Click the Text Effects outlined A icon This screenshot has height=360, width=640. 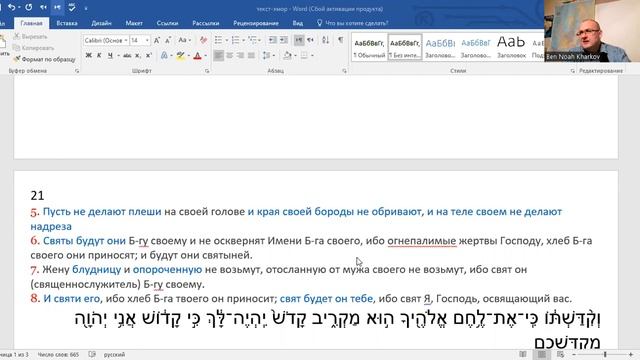pyautogui.click(x=164, y=55)
